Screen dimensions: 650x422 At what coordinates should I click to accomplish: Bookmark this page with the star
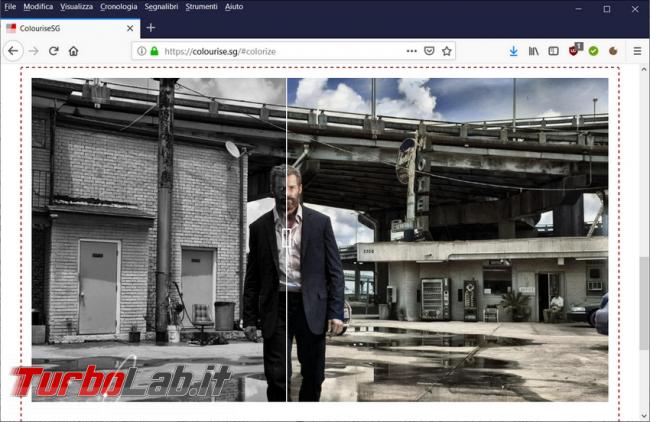click(446, 51)
